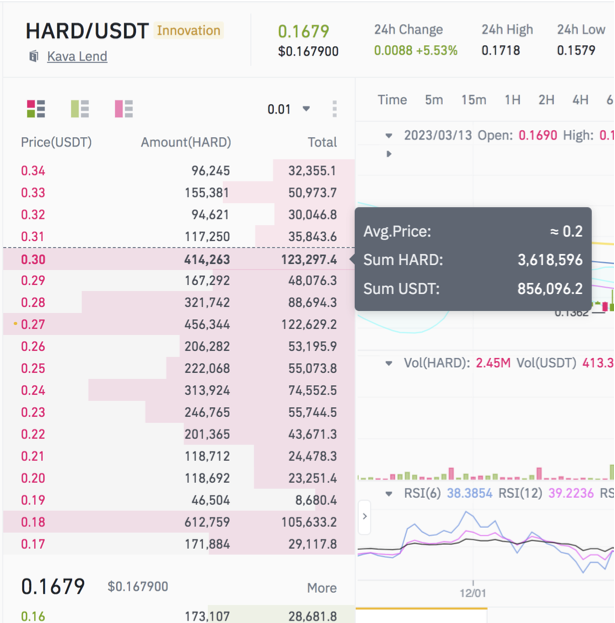Select the 15m chart interval

[x=474, y=100]
